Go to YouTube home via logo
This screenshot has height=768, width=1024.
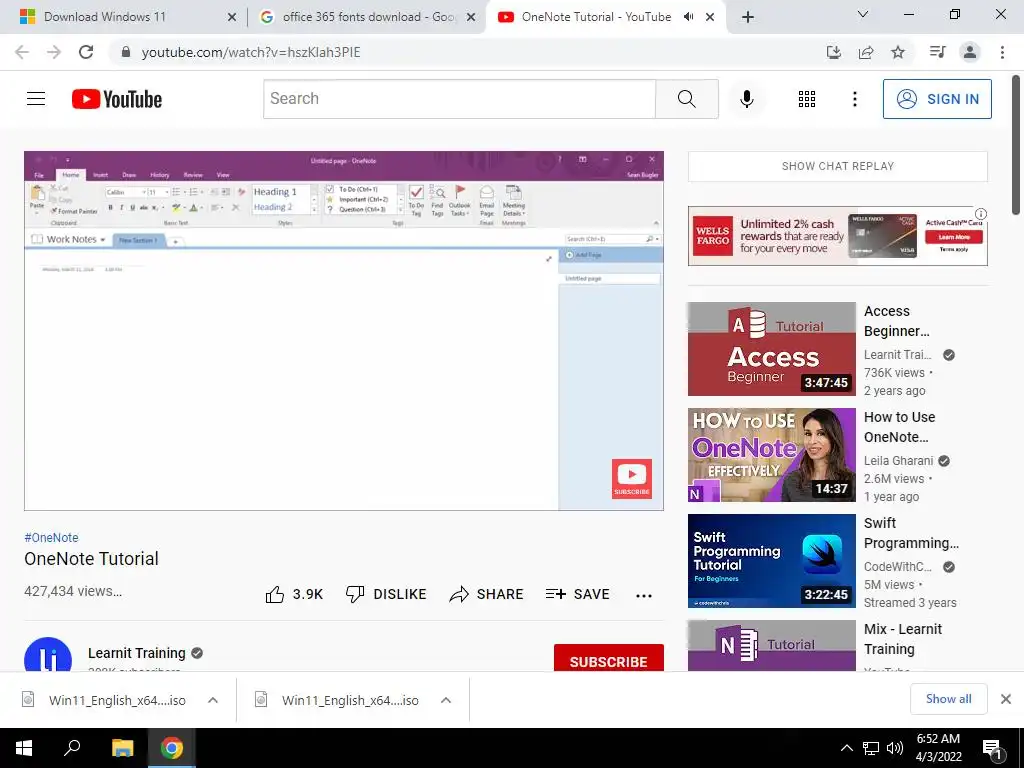pos(117,99)
